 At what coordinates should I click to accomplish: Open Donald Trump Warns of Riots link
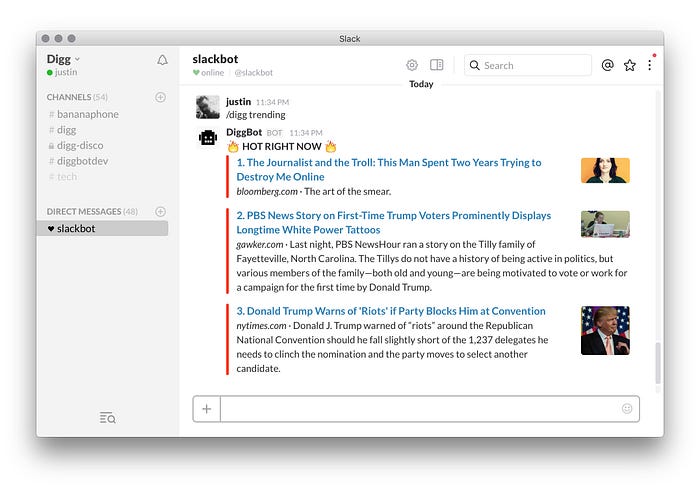[x=391, y=311]
